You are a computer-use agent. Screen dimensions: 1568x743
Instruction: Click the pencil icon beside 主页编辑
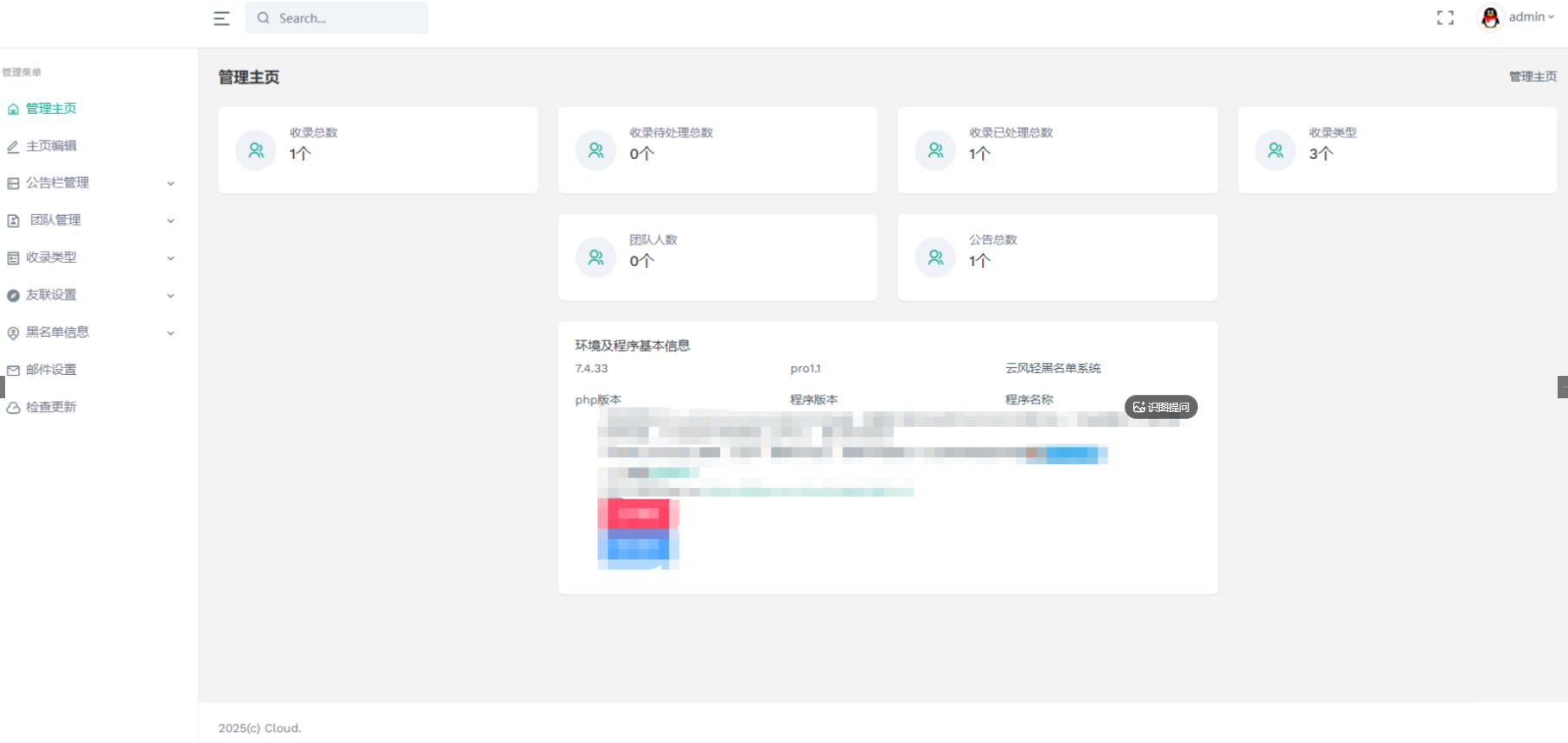pos(13,146)
